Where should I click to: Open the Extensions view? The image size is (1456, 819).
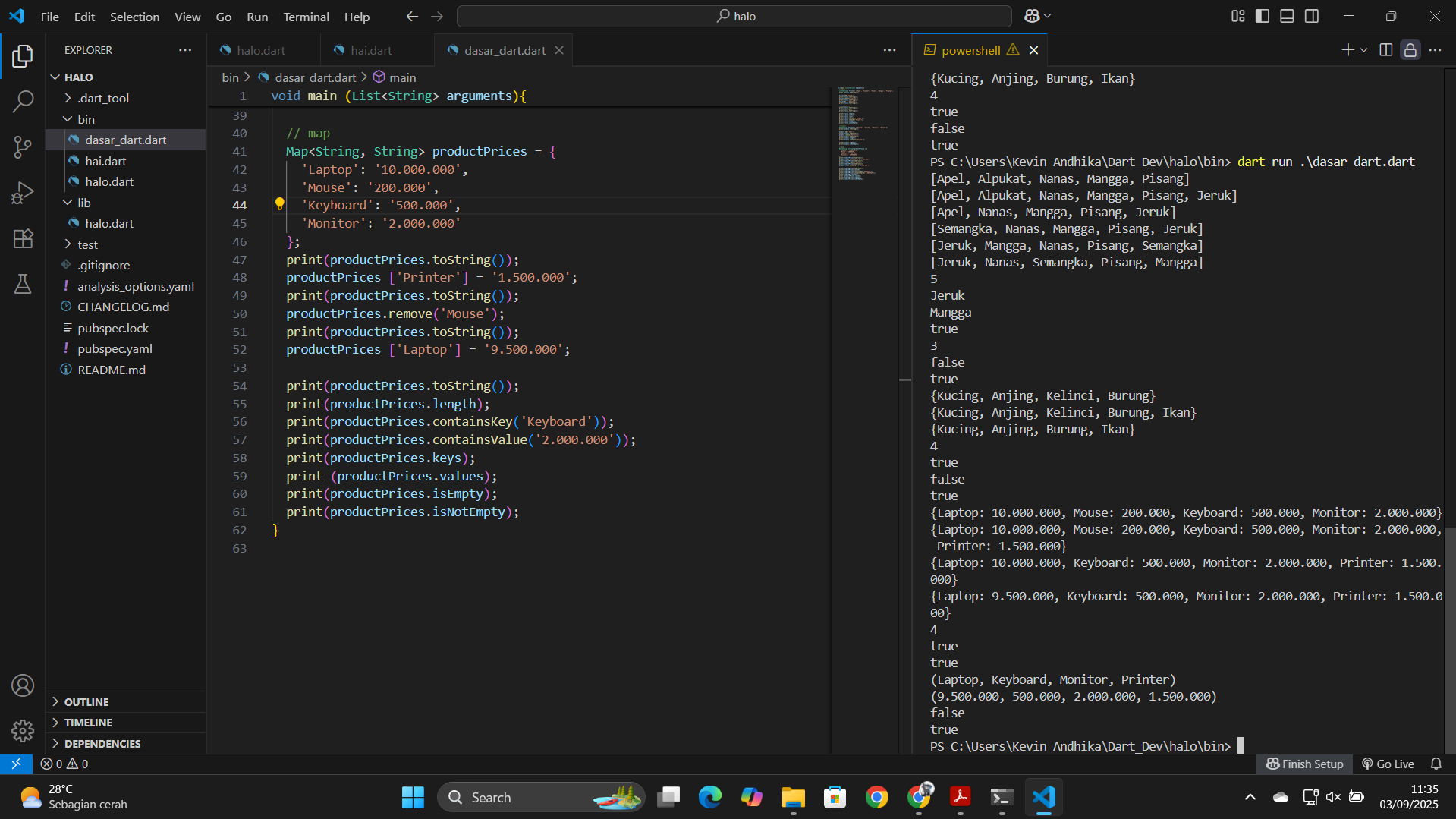pyautogui.click(x=23, y=238)
